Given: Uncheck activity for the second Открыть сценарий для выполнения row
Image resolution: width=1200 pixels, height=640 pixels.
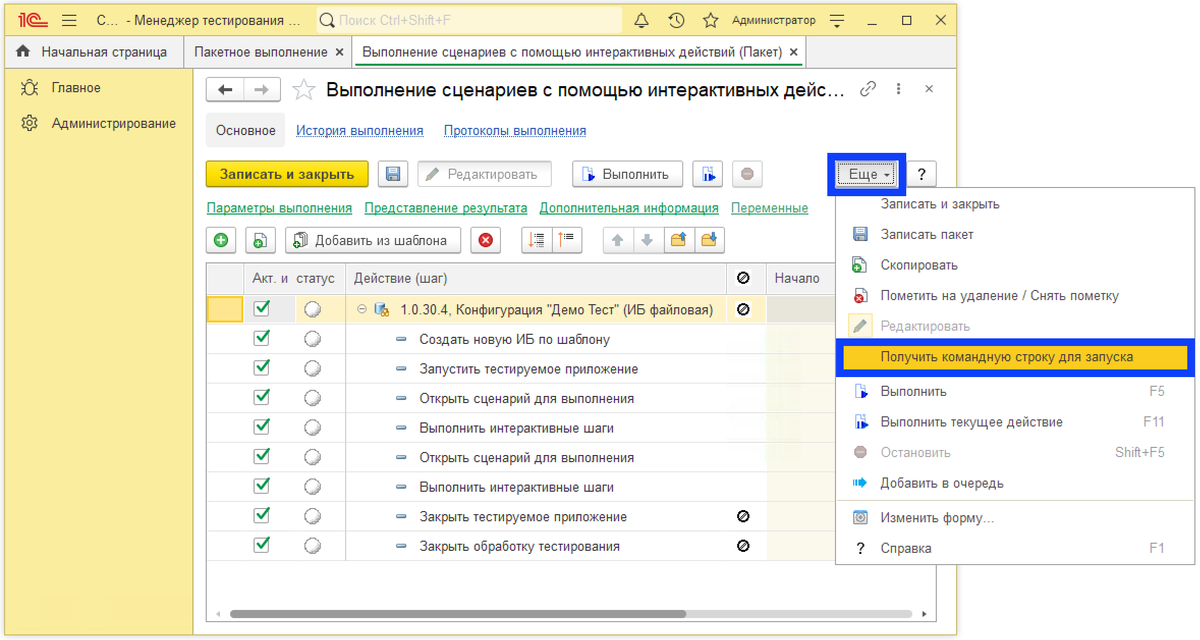Looking at the screenshot, I should point(262,457).
